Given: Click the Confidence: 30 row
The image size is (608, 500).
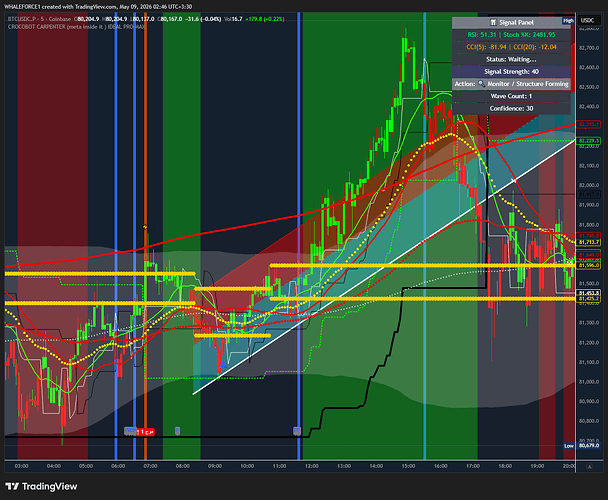Looking at the screenshot, I should [511, 109].
